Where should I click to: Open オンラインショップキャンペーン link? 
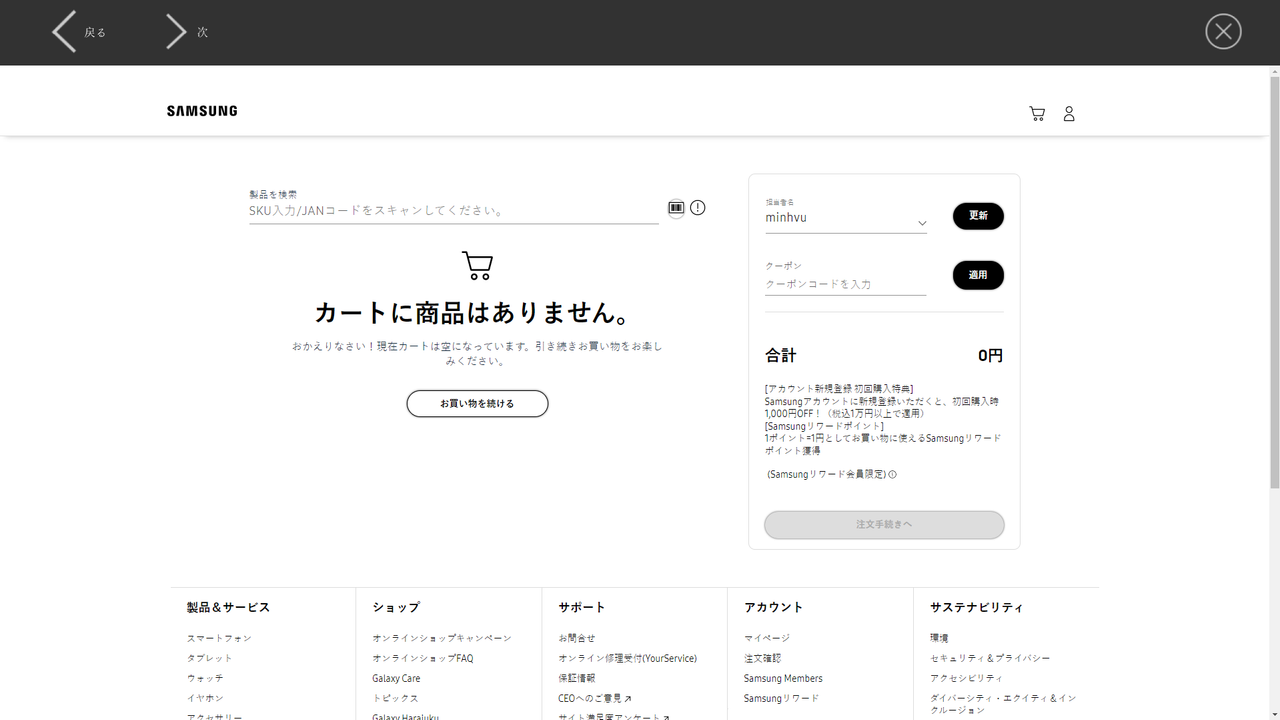click(x=442, y=638)
